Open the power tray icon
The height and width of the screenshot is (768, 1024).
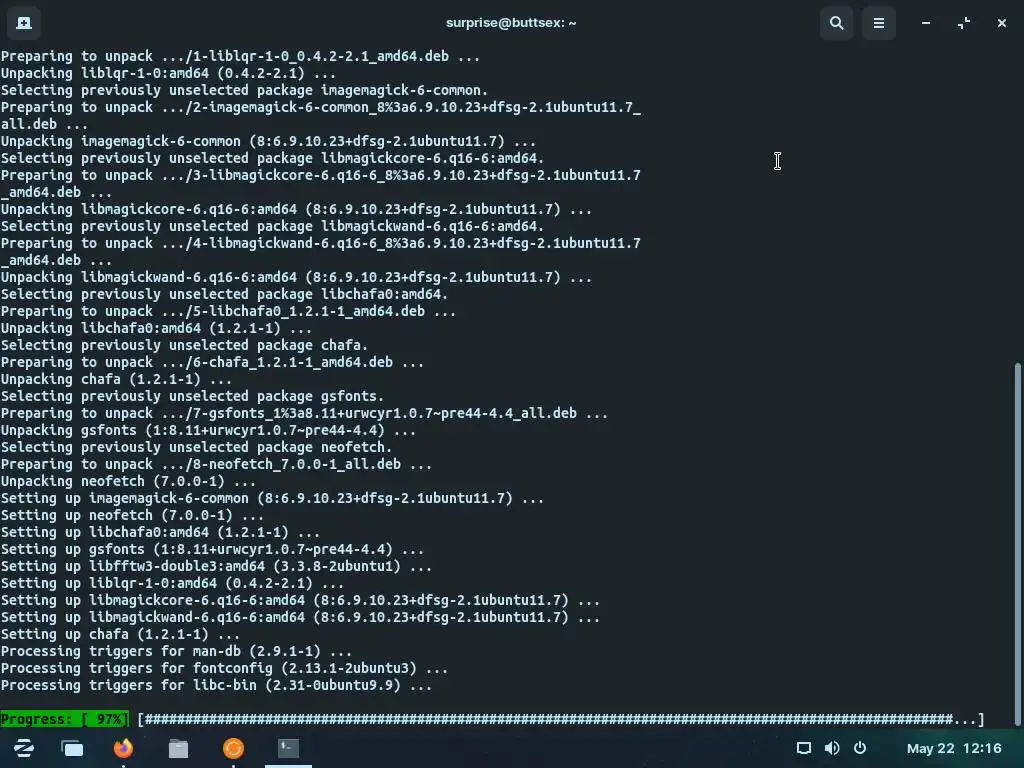[x=860, y=748]
